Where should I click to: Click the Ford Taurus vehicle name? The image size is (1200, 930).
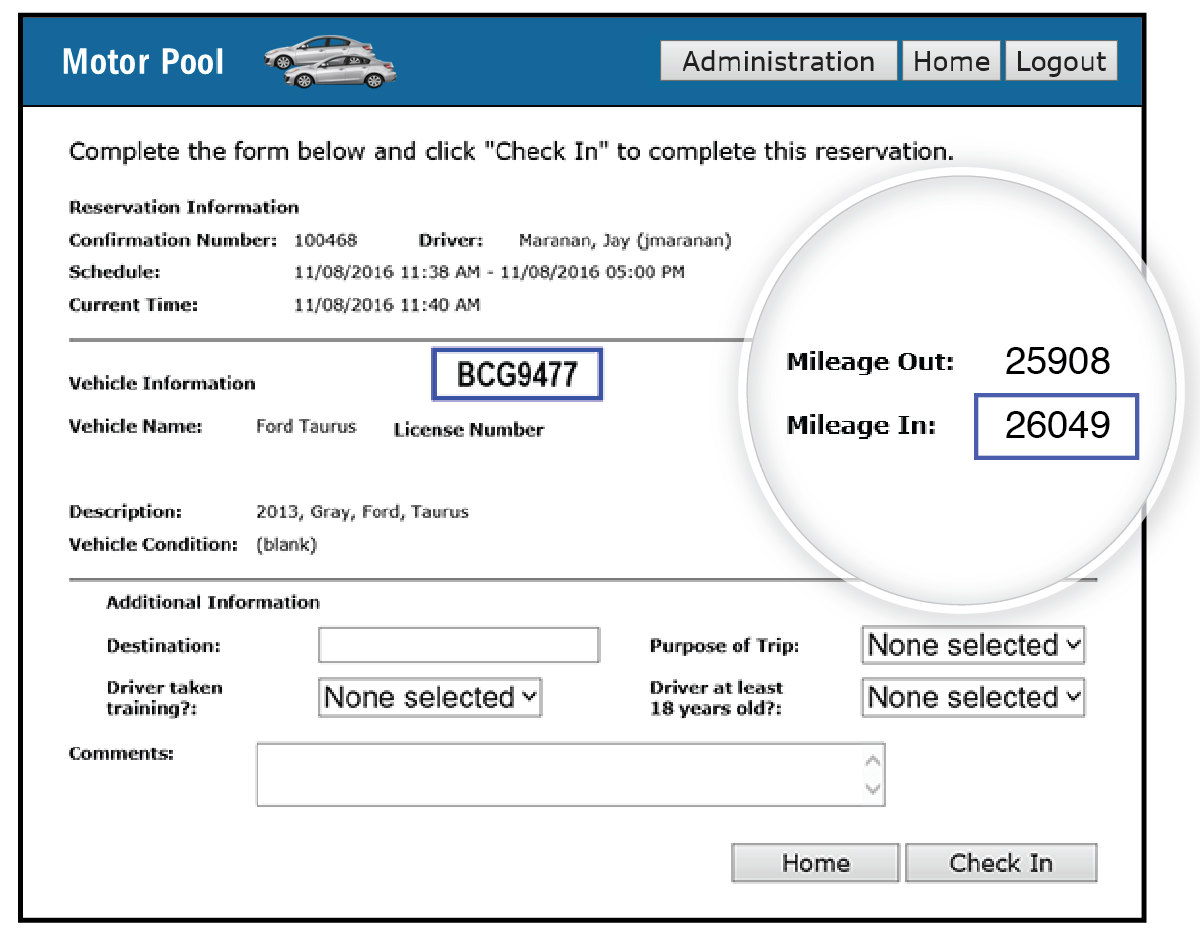coord(306,426)
